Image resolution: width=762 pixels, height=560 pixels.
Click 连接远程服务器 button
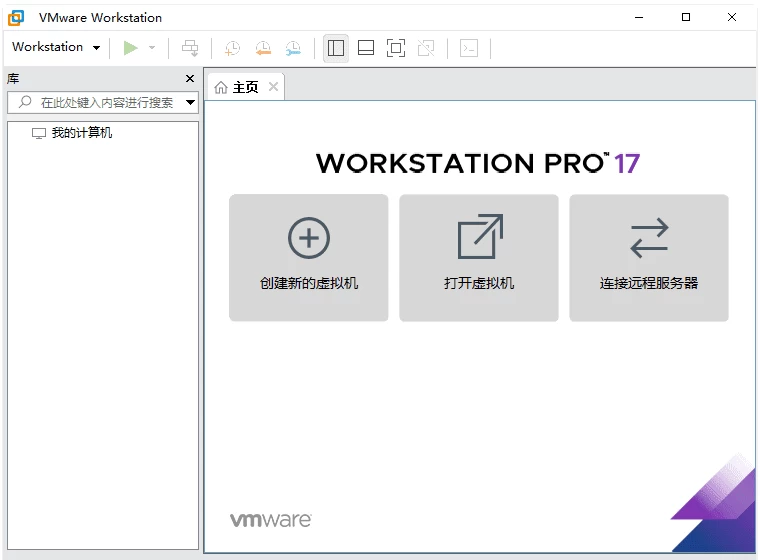click(649, 257)
